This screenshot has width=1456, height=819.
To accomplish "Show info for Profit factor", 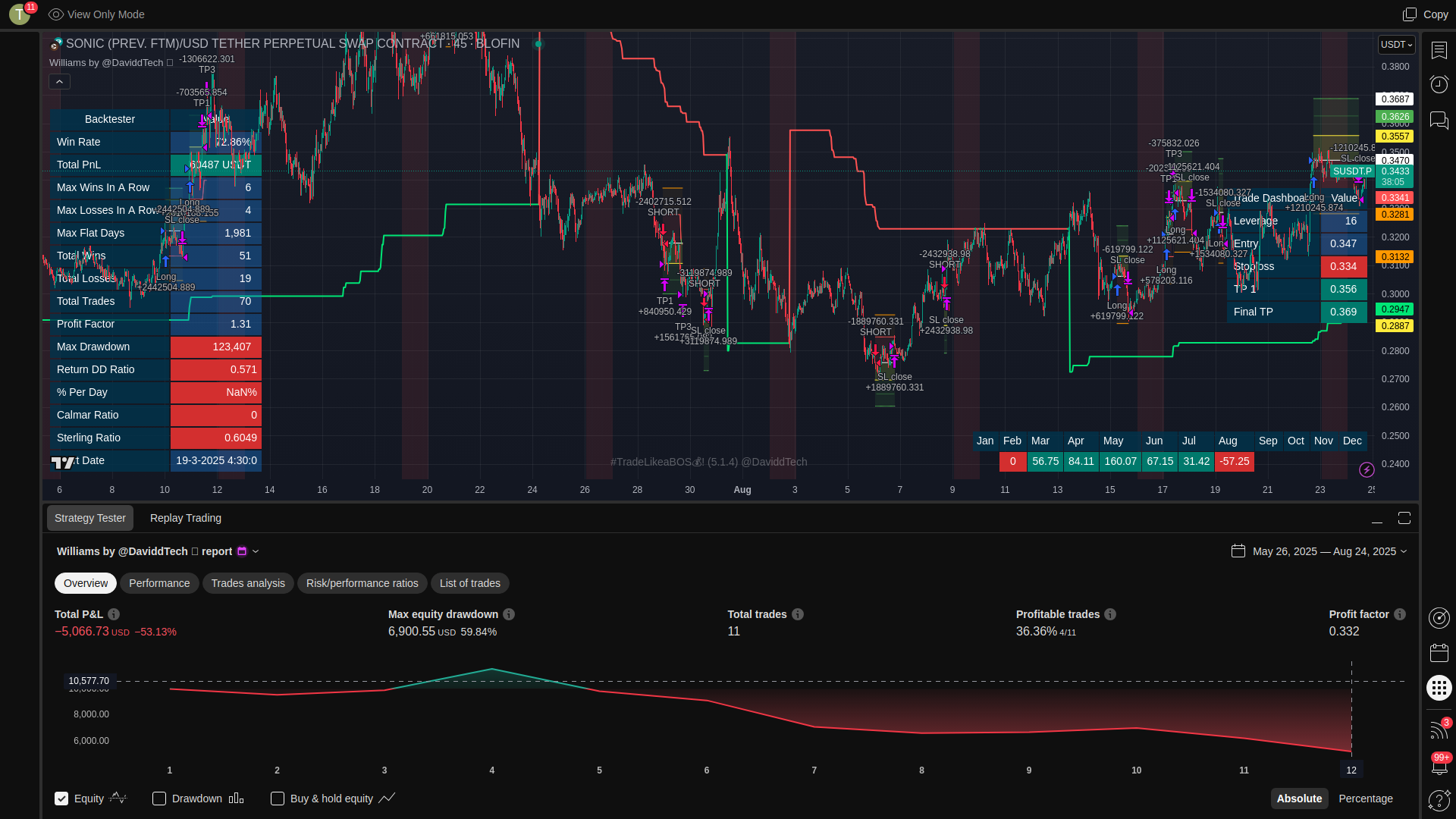I will point(1400,614).
